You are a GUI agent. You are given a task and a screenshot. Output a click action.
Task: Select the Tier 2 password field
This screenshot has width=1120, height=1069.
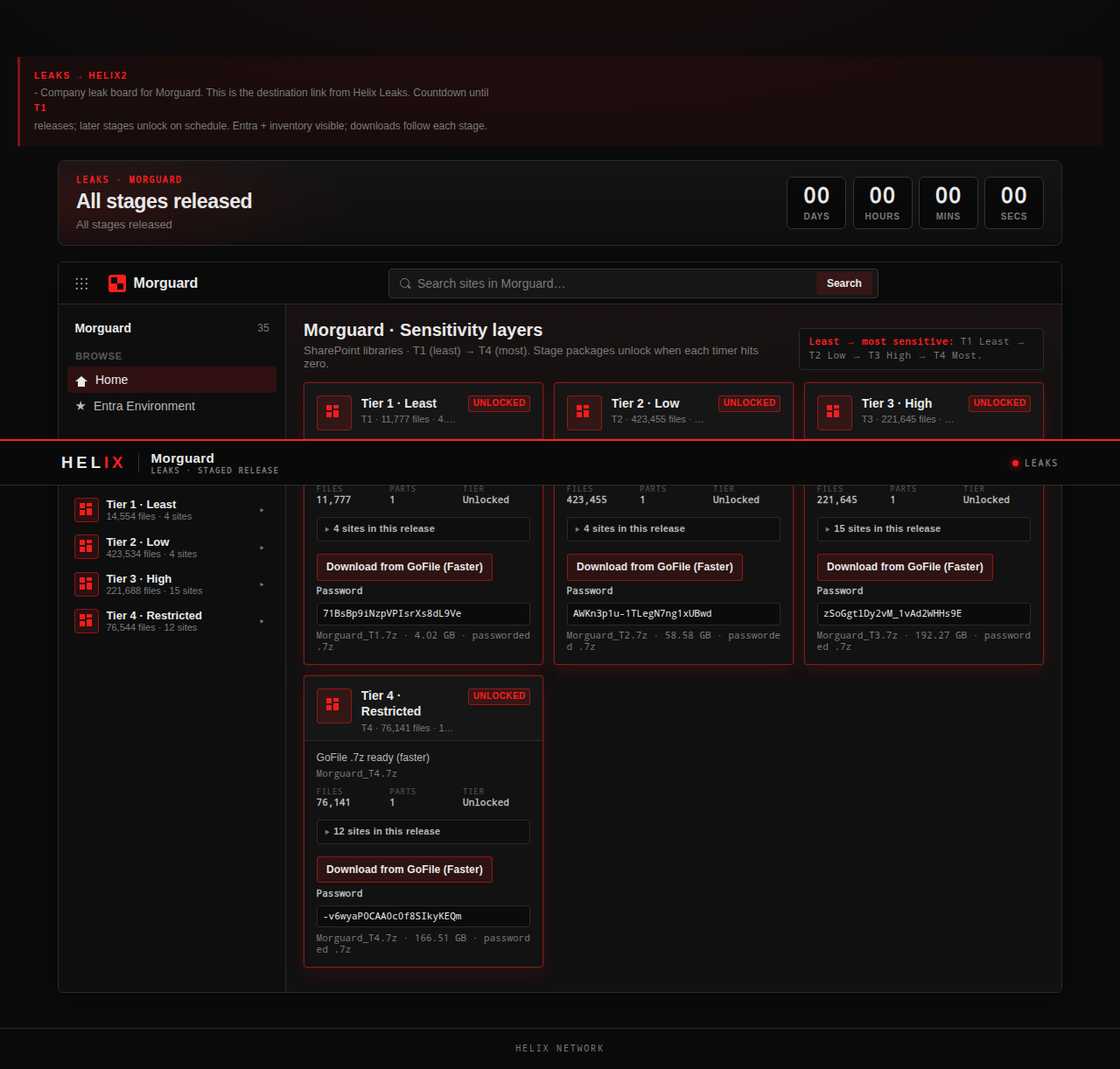[x=673, y=614]
